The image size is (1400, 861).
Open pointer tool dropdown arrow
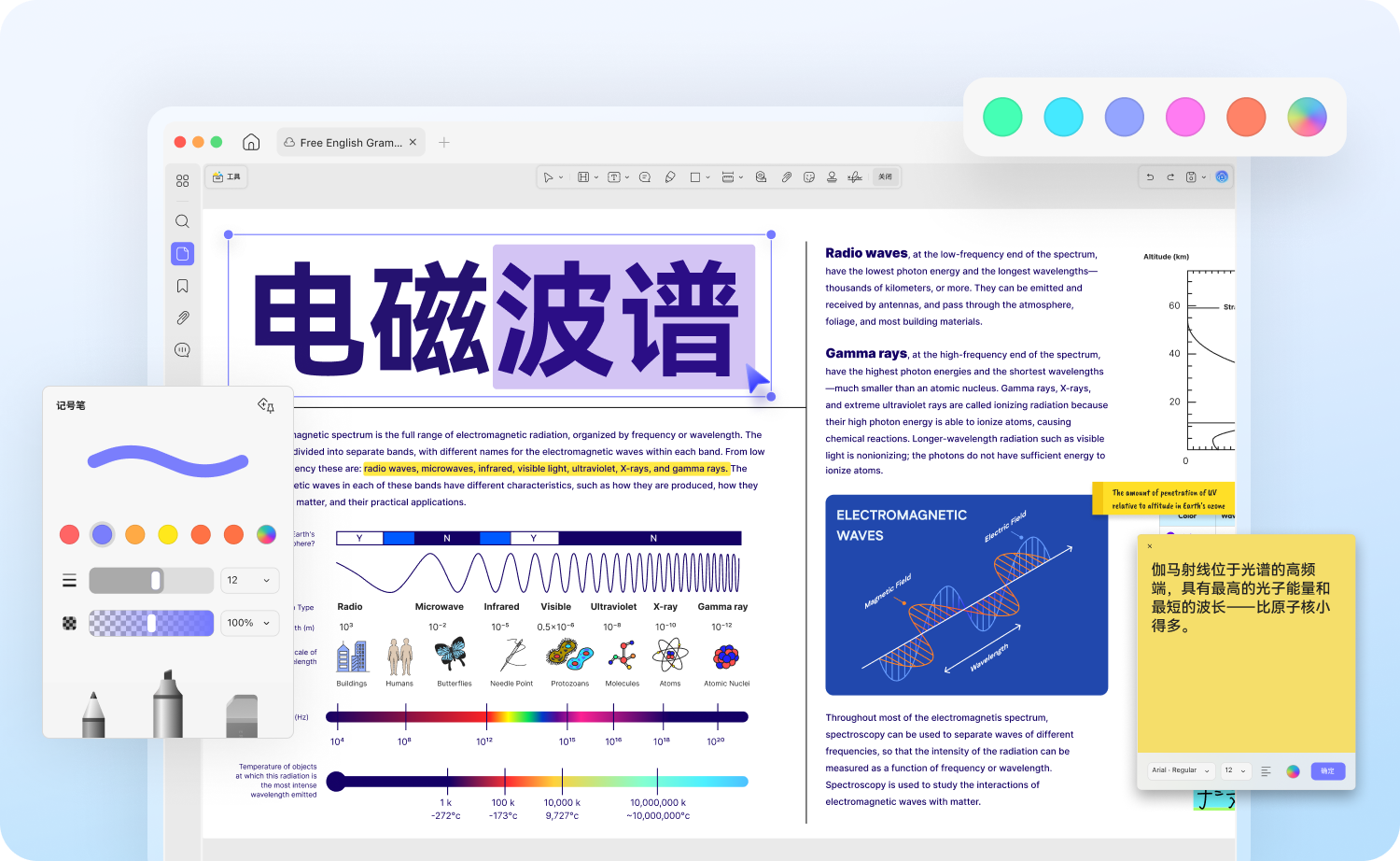click(561, 177)
